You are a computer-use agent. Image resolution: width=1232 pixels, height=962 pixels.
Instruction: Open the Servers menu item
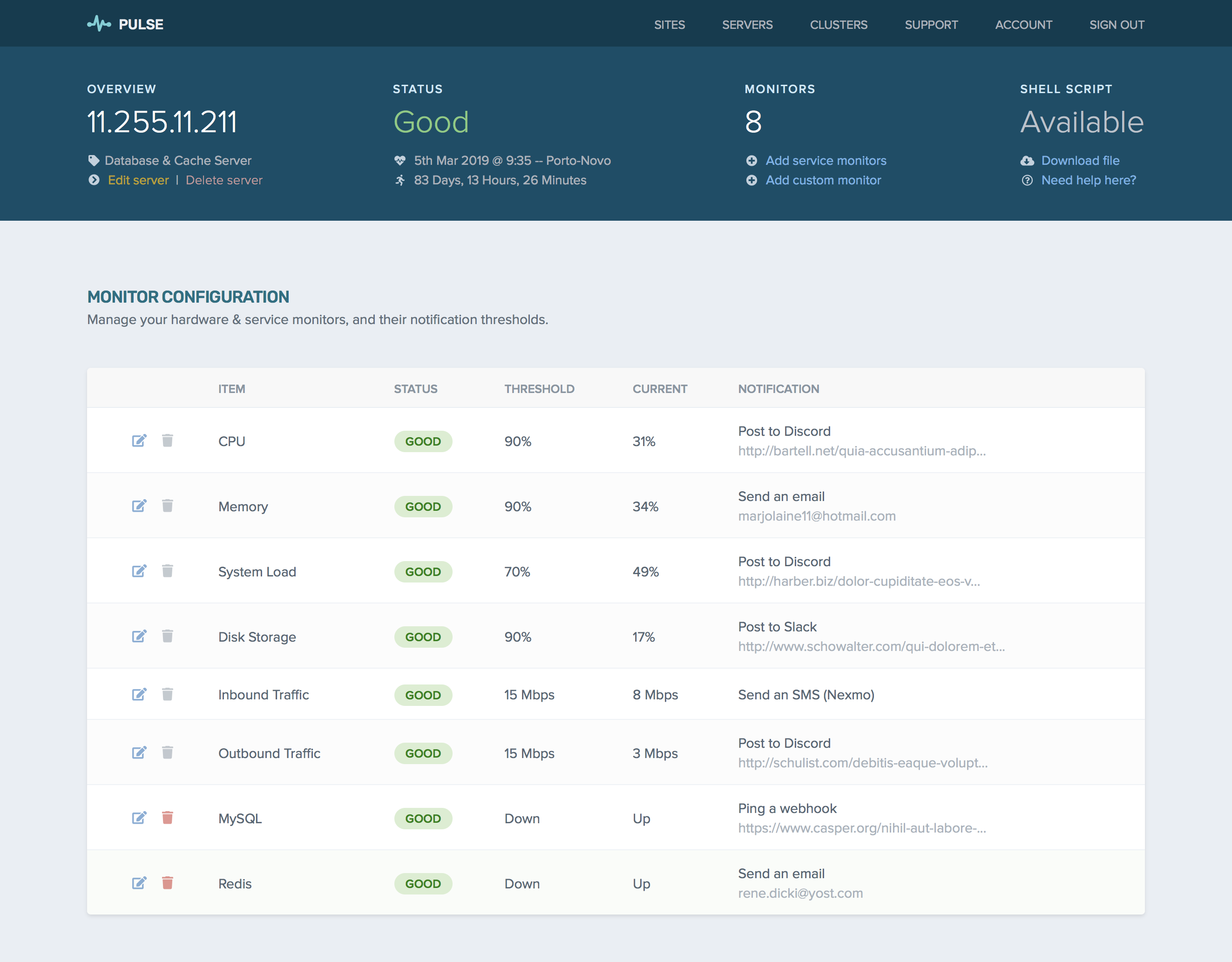tap(747, 25)
